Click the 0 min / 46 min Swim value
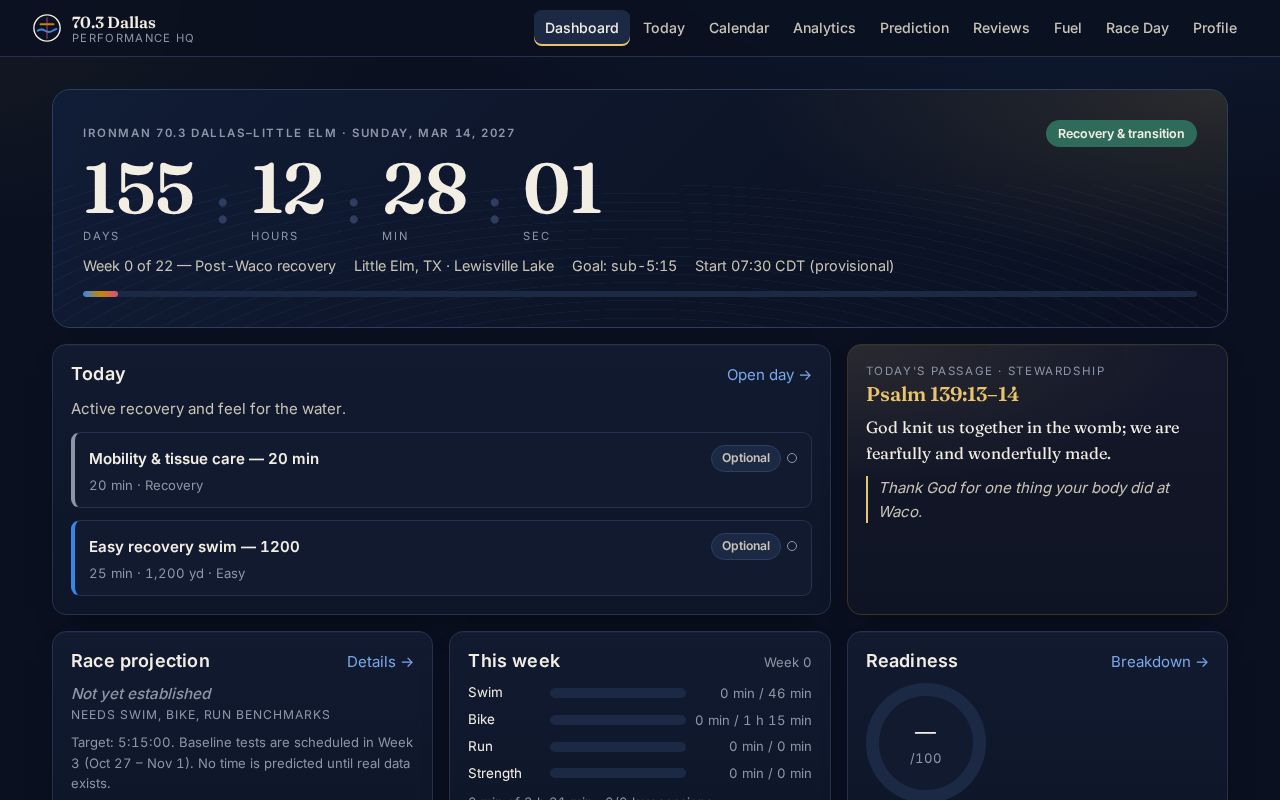The image size is (1280, 800). tap(766, 693)
